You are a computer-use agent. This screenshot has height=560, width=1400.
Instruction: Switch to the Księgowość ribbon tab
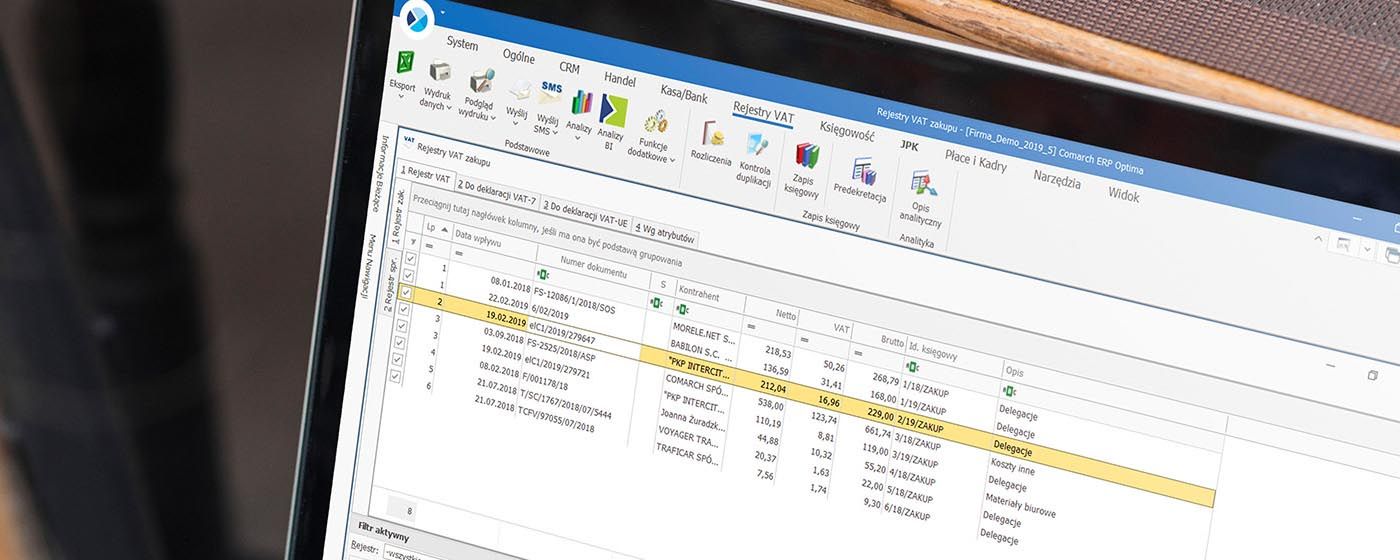coord(846,130)
